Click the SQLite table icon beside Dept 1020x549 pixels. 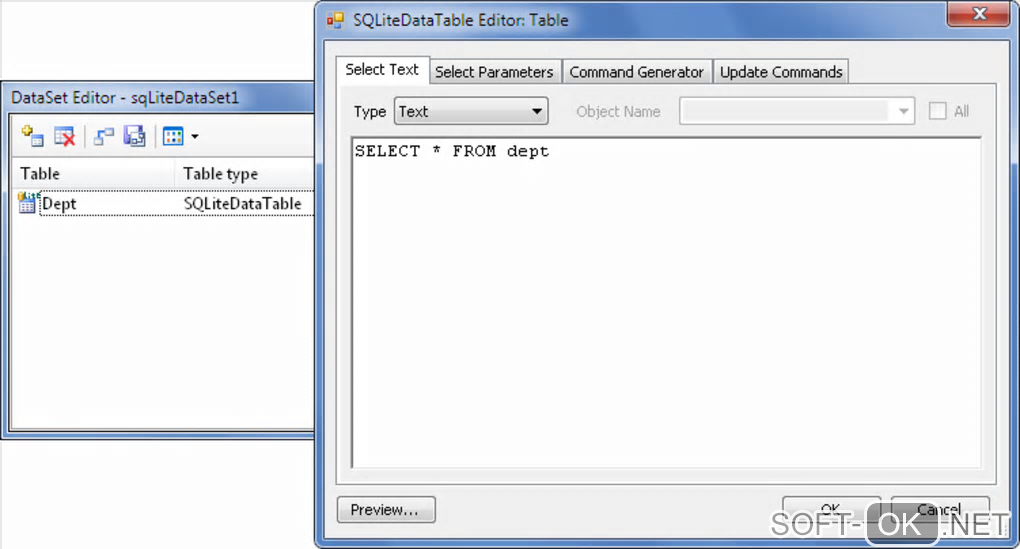(x=27, y=203)
